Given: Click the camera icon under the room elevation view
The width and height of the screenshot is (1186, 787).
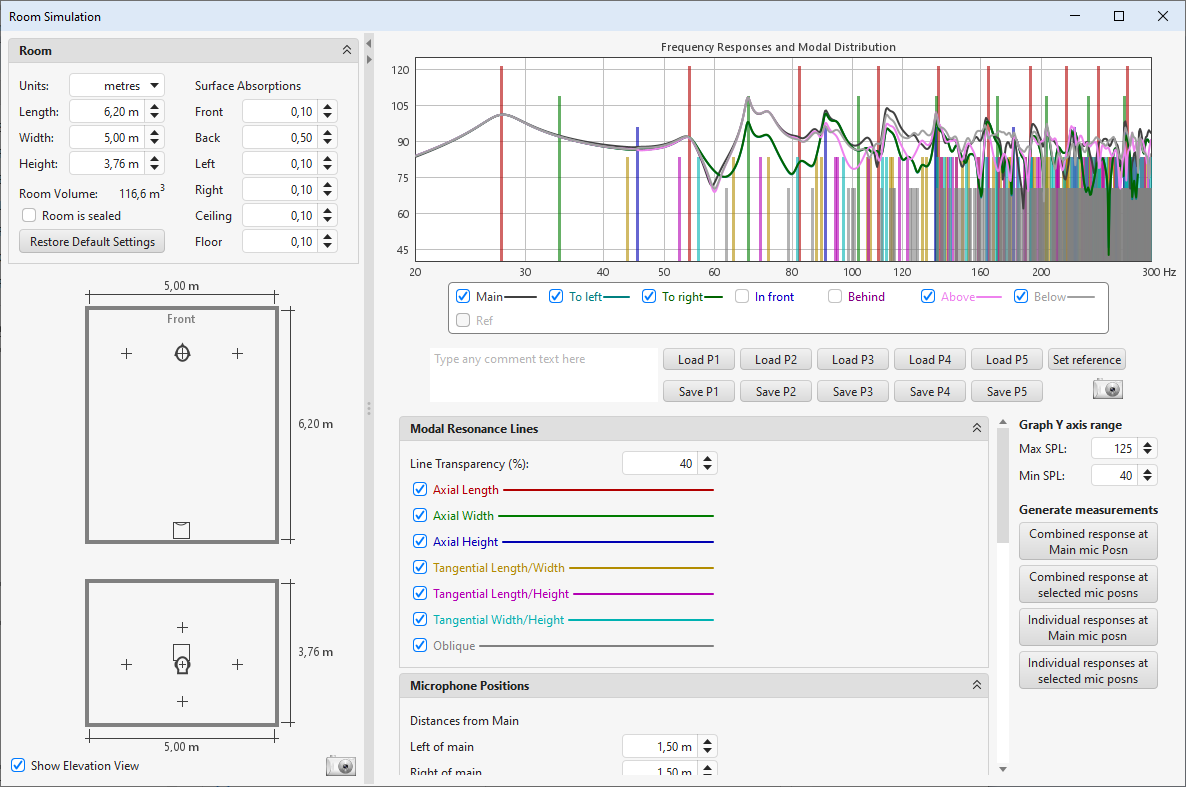Looking at the screenshot, I should coord(340,766).
